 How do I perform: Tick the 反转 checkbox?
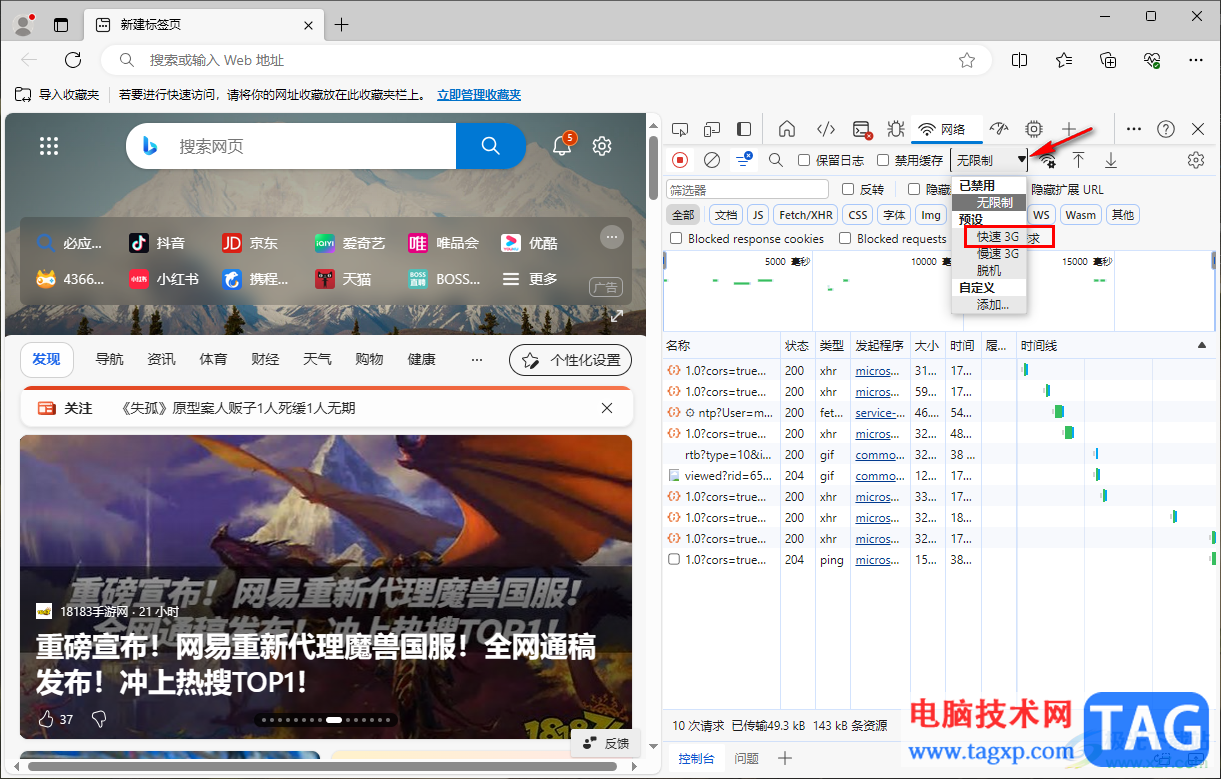(x=848, y=189)
